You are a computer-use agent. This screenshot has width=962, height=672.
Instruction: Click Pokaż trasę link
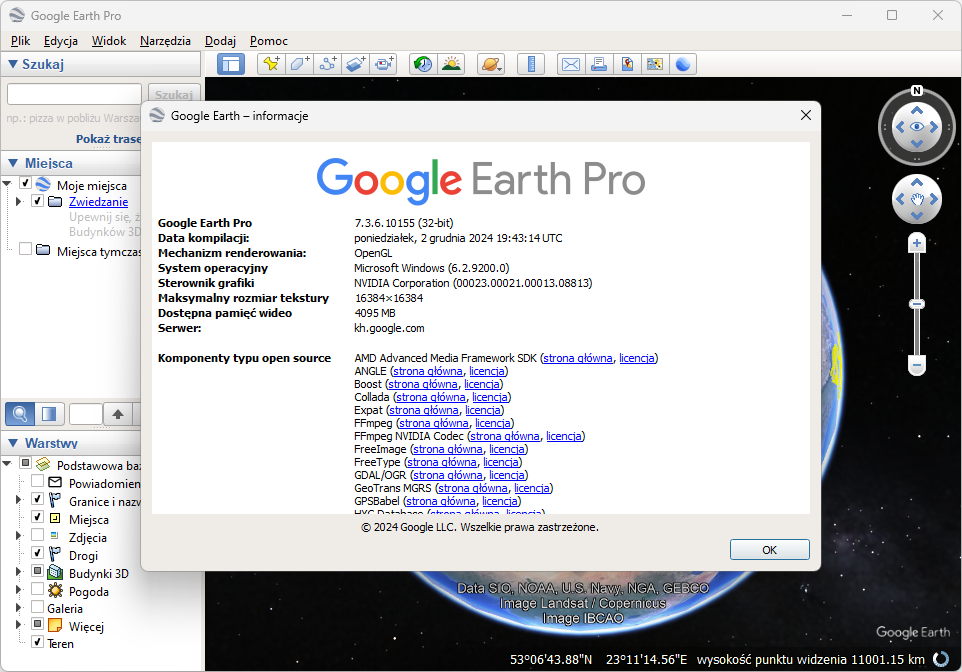109,139
